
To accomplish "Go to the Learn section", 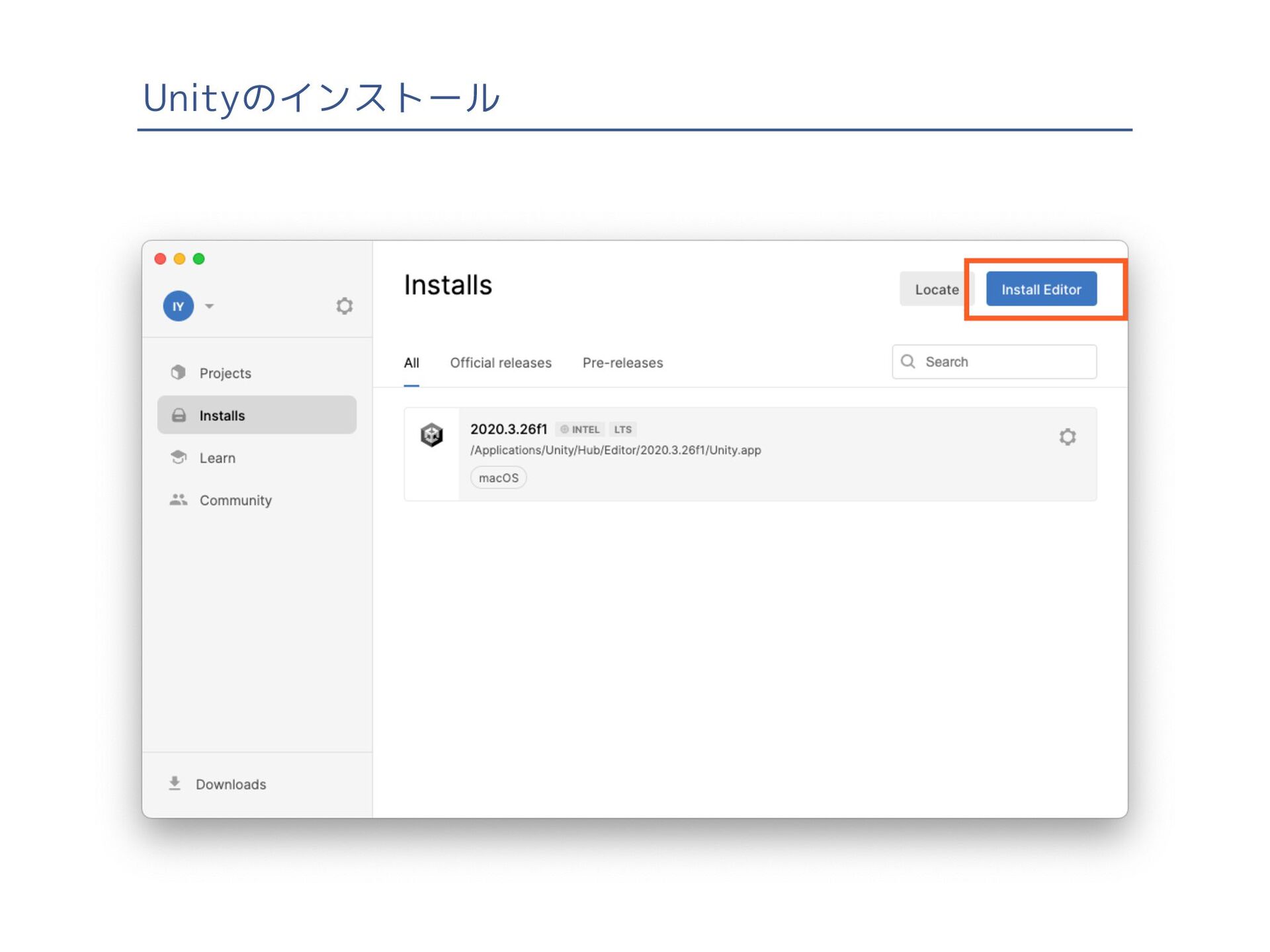I will [217, 457].
